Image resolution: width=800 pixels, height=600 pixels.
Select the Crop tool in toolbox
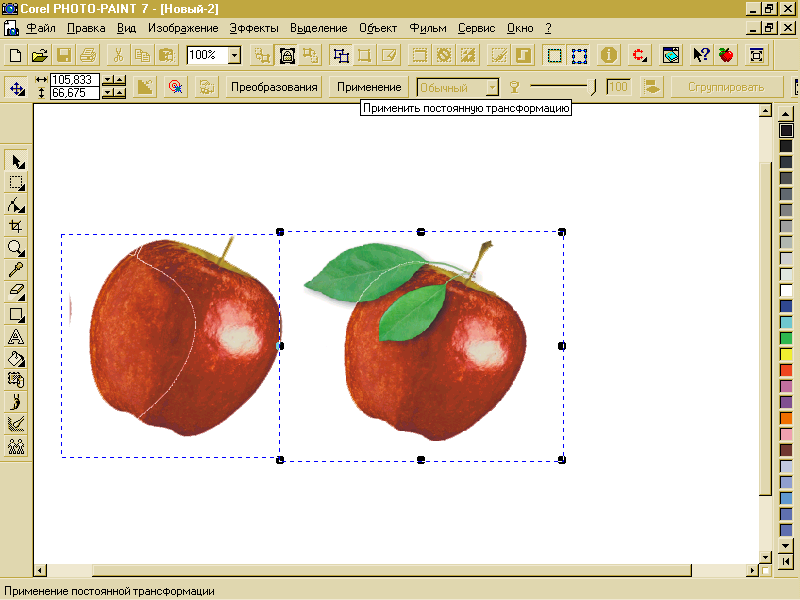pyautogui.click(x=16, y=226)
